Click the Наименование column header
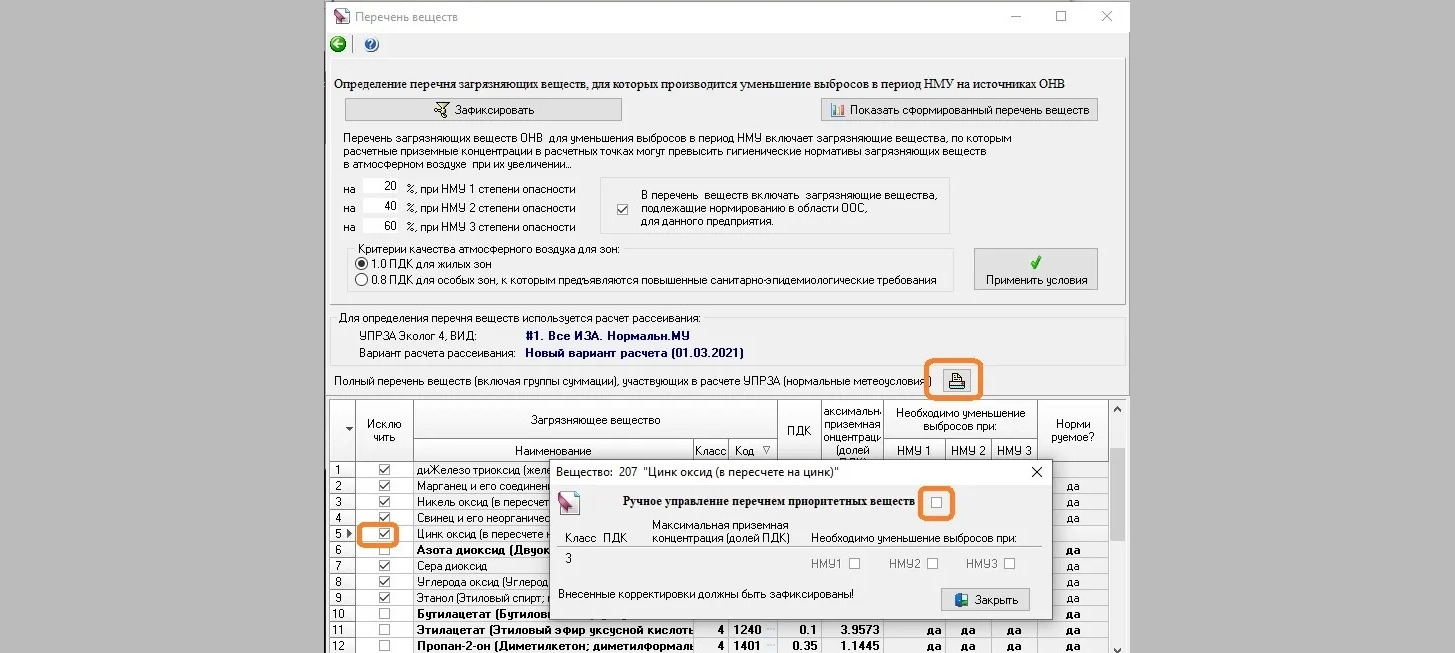The image size is (1455, 653). (x=553, y=450)
